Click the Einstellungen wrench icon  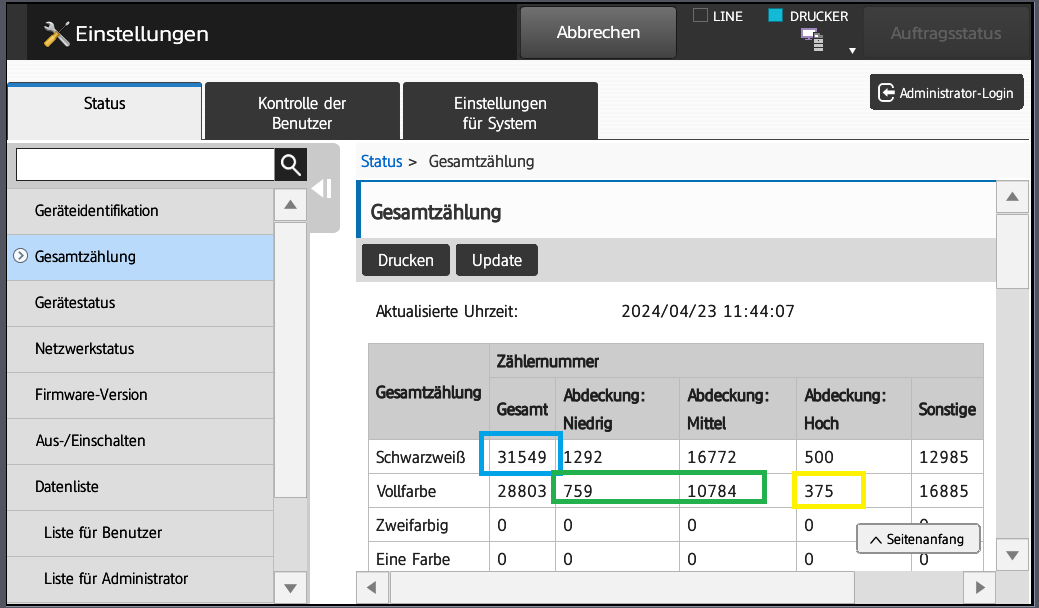(57, 34)
